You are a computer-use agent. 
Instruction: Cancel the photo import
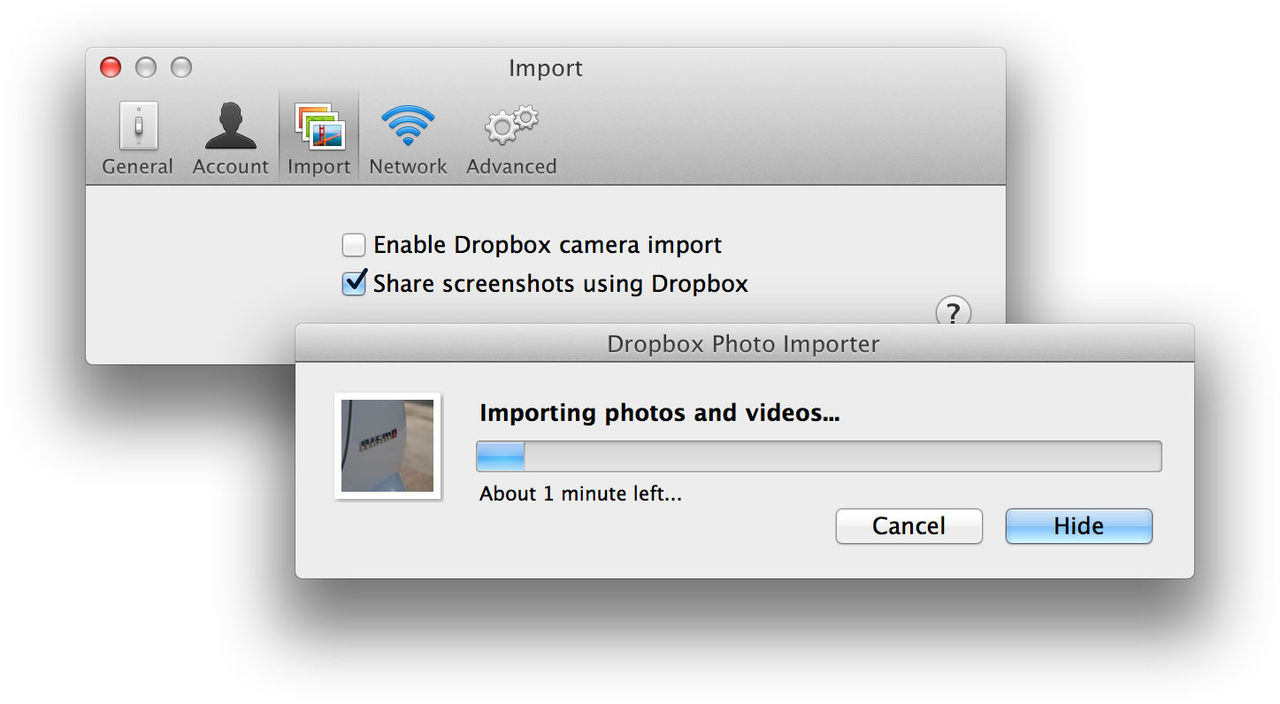908,526
